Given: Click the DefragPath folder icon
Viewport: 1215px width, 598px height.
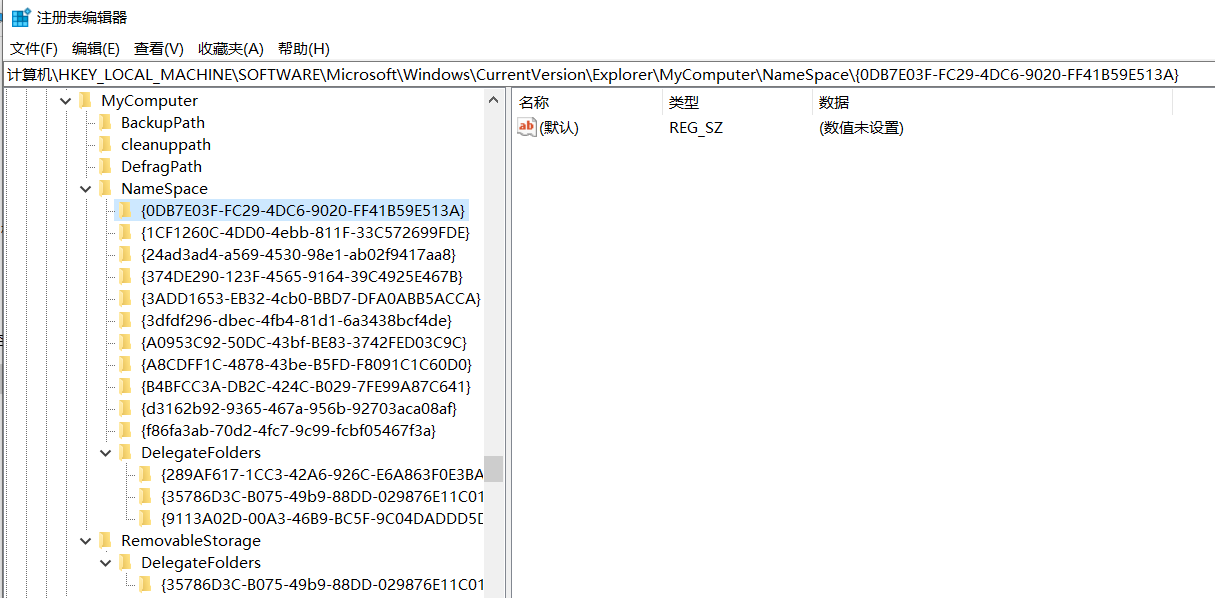Looking at the screenshot, I should pyautogui.click(x=105, y=166).
